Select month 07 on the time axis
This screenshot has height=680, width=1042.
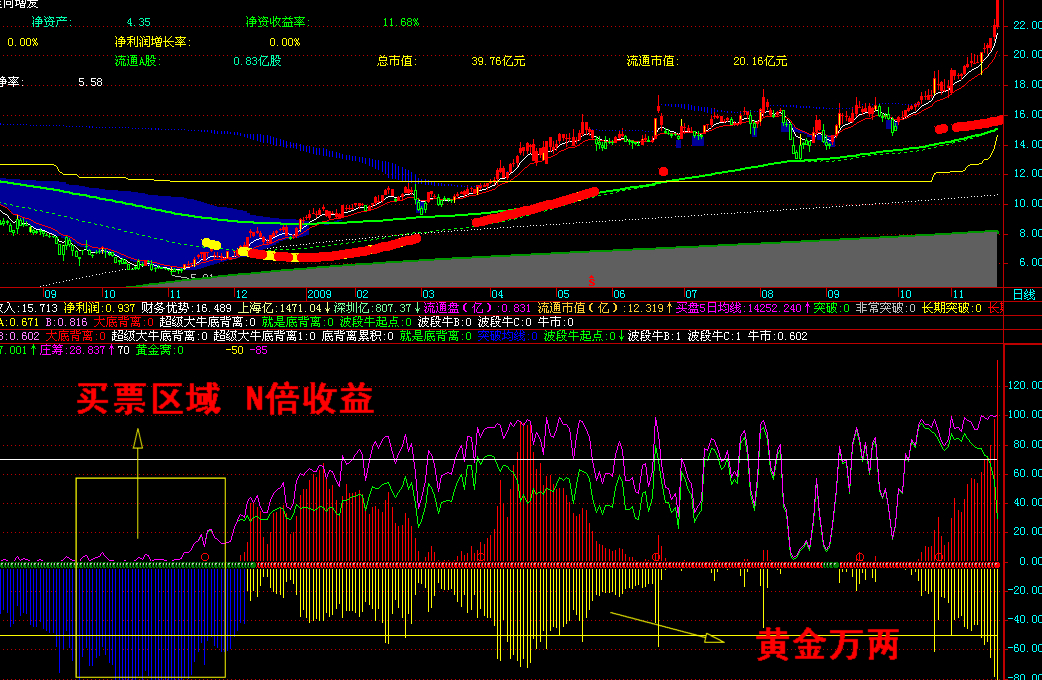pos(691,294)
